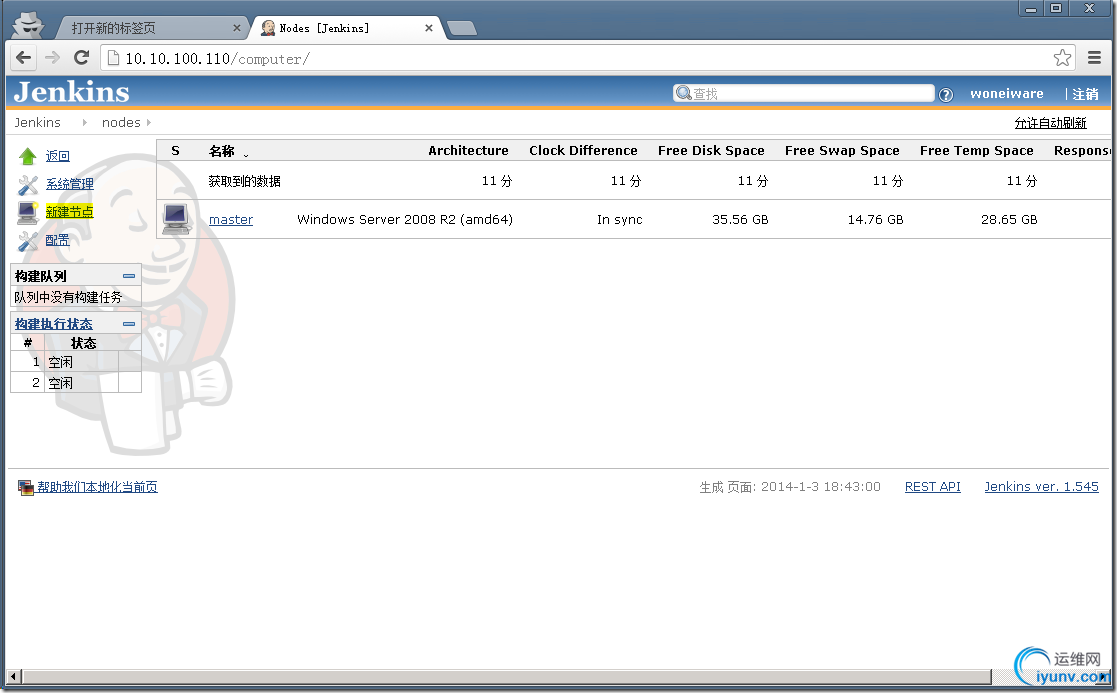Screen dimensions: 1117x693
Task: Click executor 2 空闲 status row
Action: (x=76, y=382)
